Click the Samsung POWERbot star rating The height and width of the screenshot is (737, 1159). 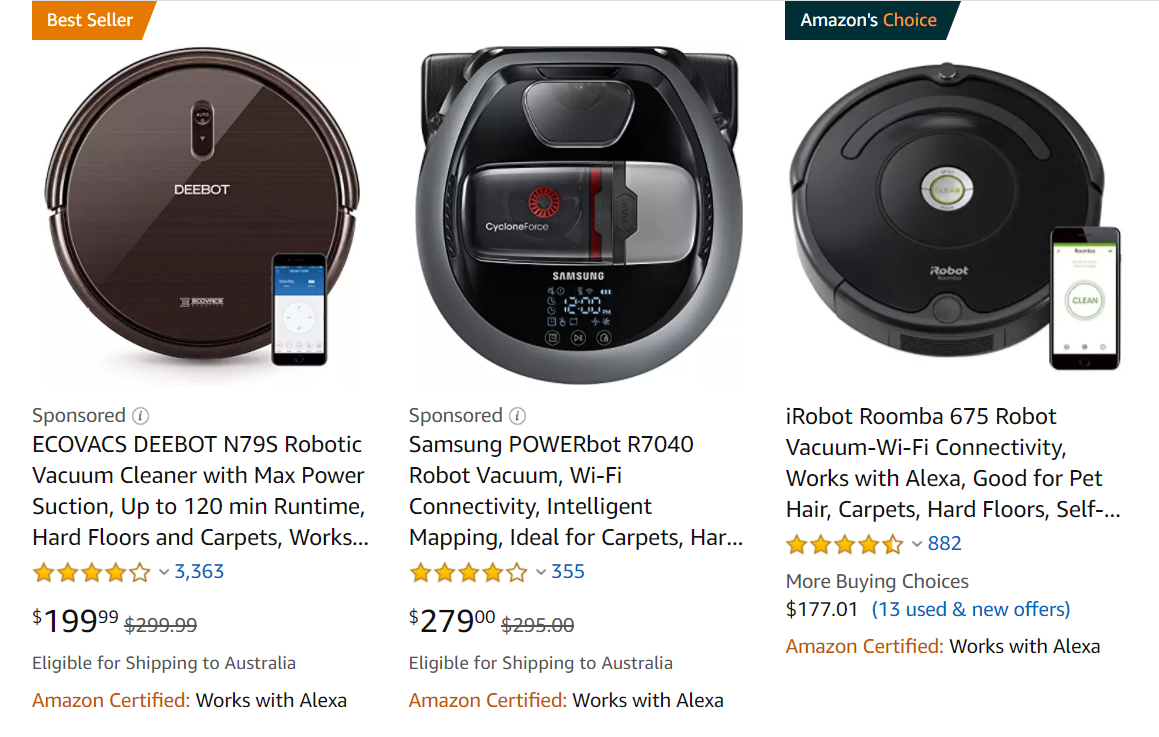[x=468, y=573]
